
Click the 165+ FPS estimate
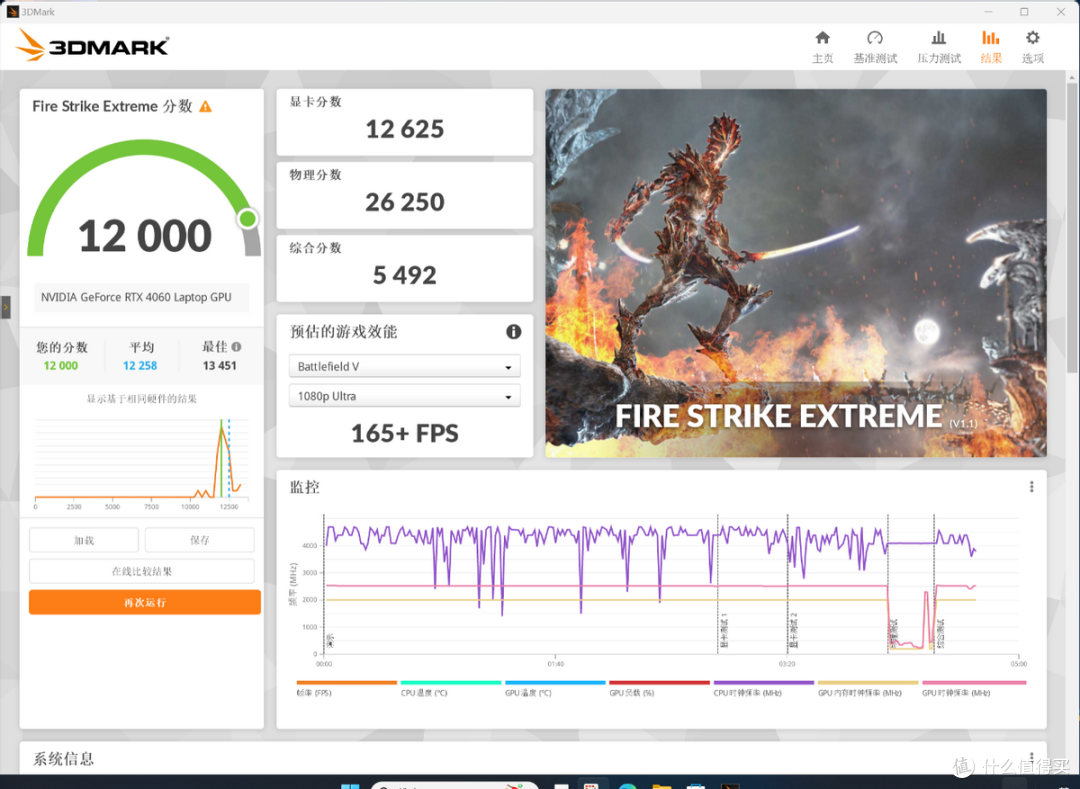(x=404, y=433)
